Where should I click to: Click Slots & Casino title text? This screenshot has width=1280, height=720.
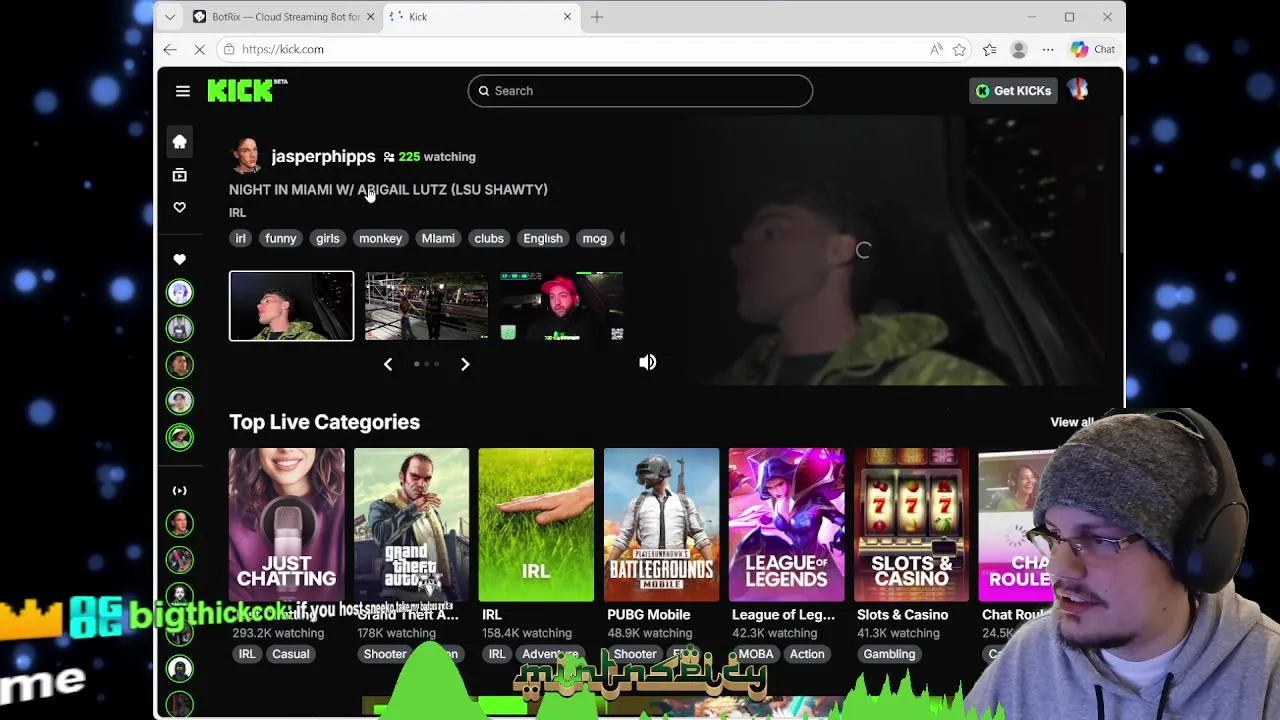click(x=902, y=615)
